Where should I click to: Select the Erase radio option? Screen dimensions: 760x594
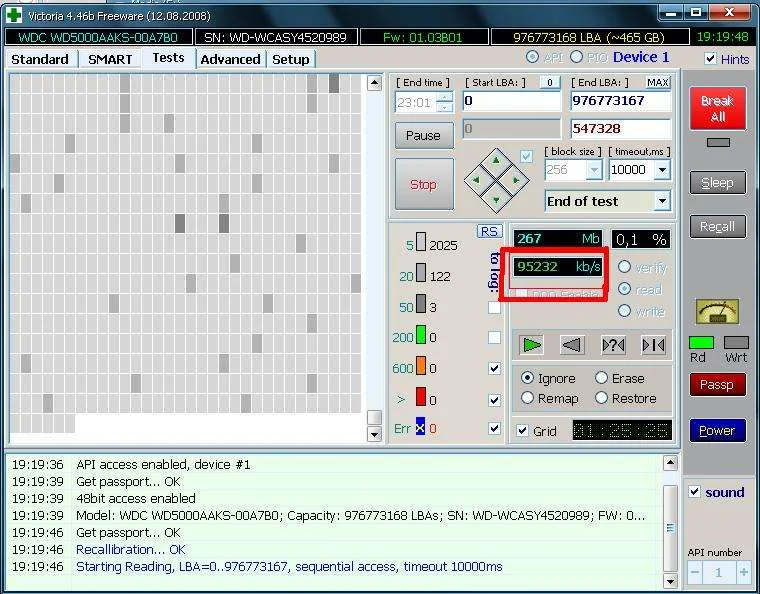point(602,378)
